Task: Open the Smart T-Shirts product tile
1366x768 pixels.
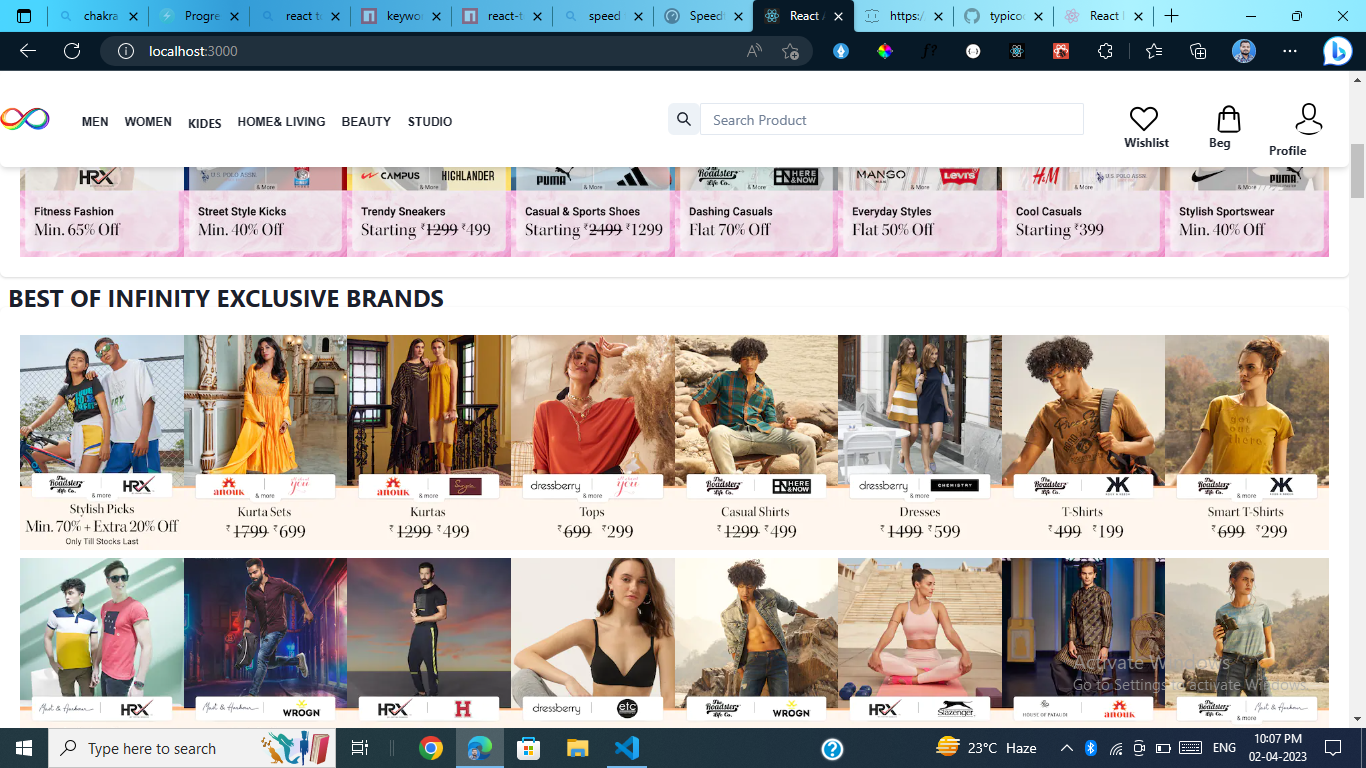Action: pos(1247,442)
